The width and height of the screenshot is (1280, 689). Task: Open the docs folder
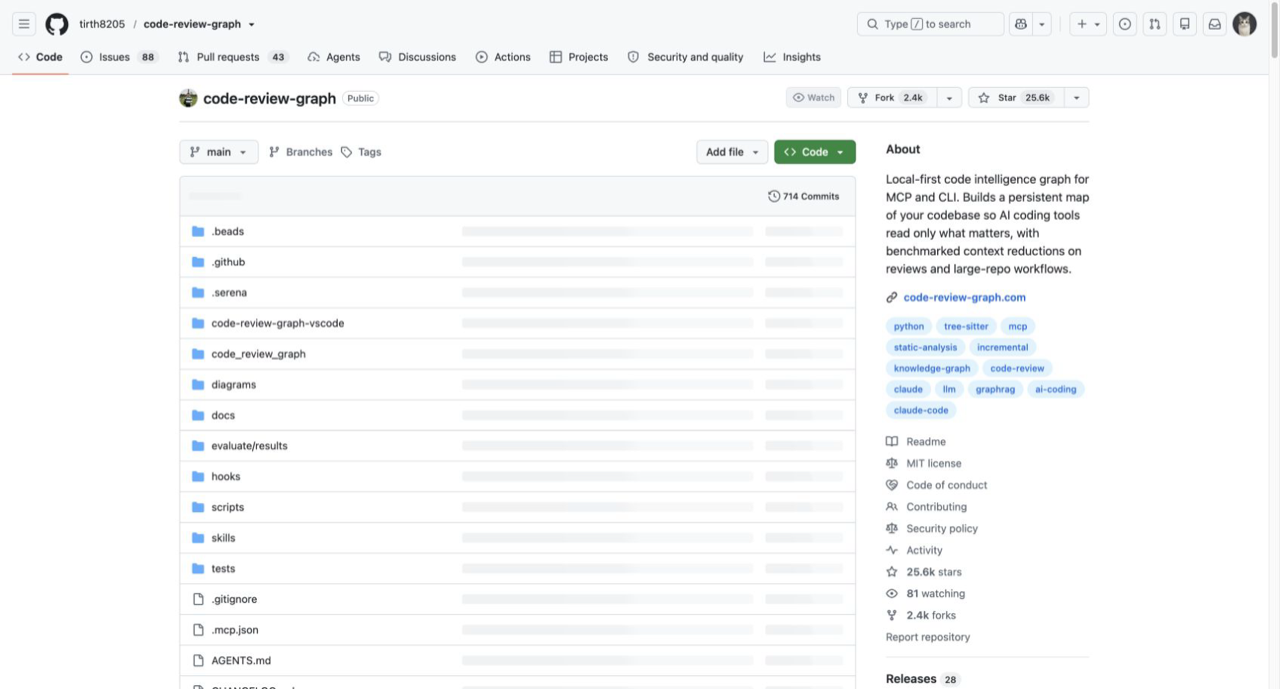[223, 415]
